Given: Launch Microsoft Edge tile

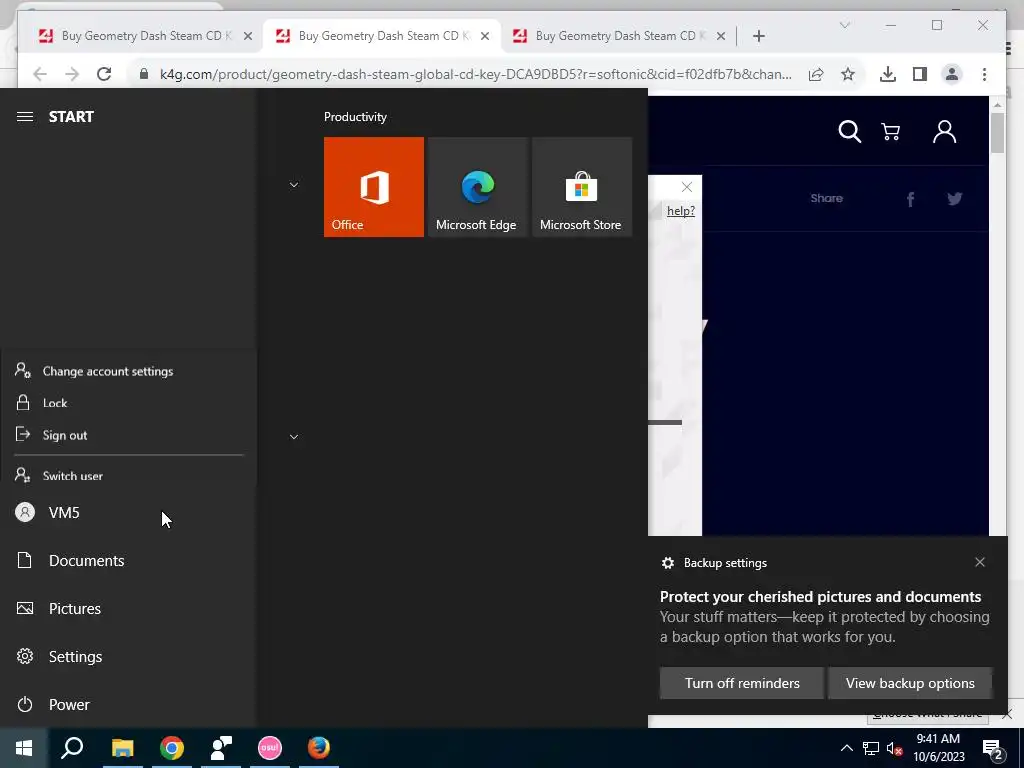Looking at the screenshot, I should click(477, 187).
